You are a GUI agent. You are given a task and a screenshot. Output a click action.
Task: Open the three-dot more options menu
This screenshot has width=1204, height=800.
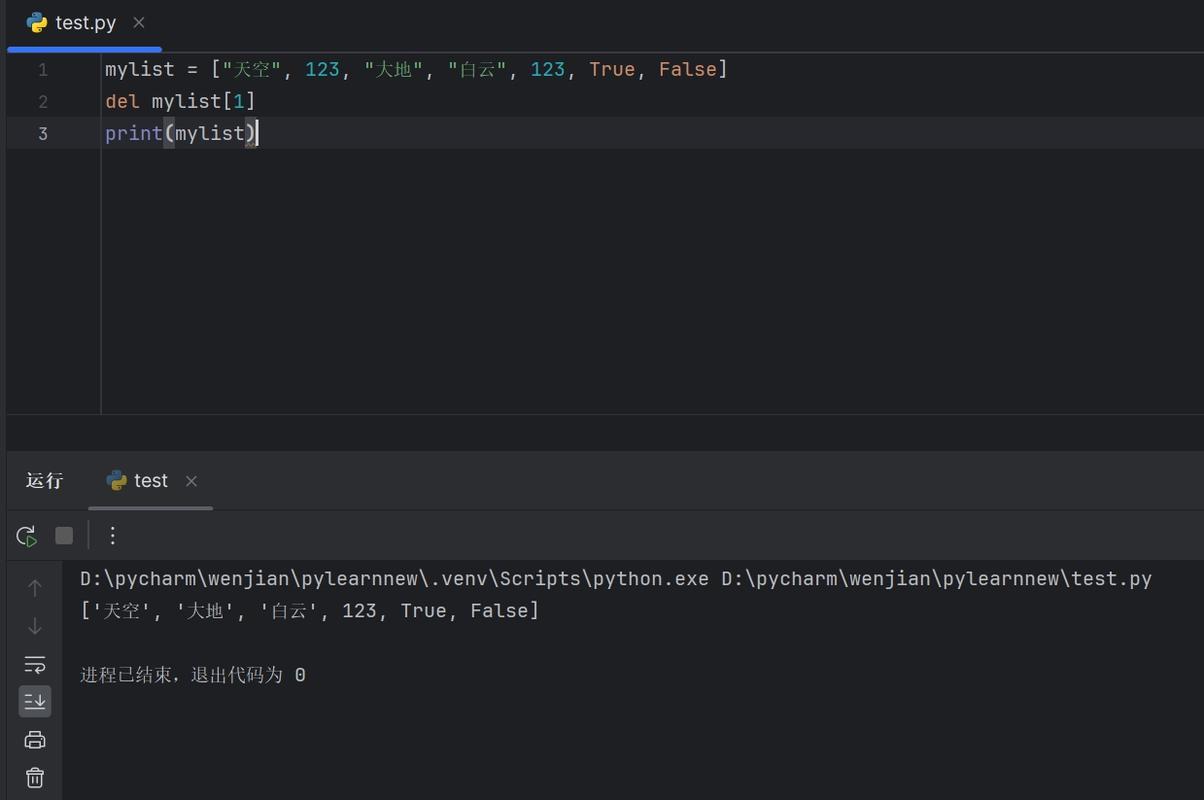113,536
